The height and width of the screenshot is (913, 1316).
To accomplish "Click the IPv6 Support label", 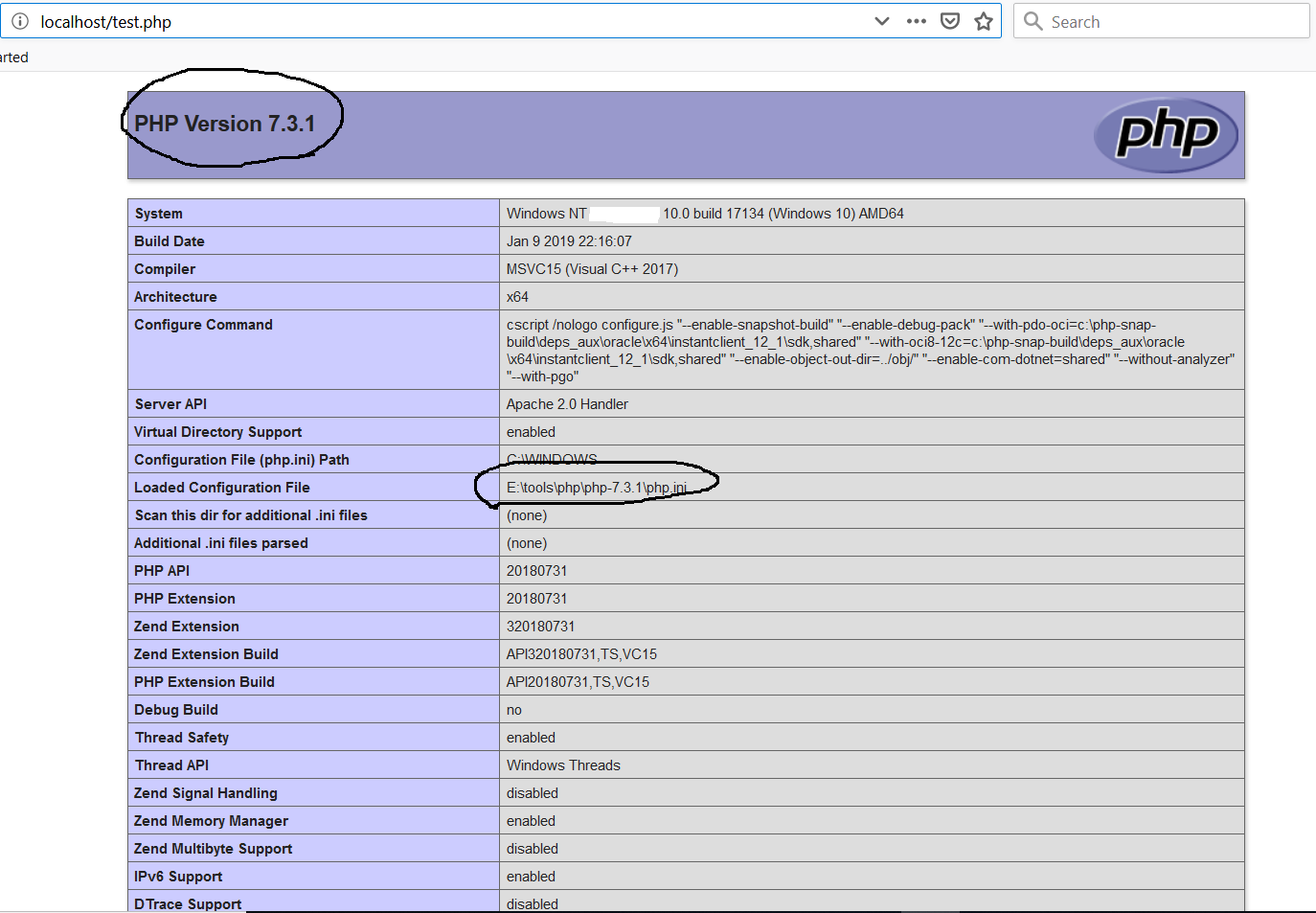I will click(178, 877).
